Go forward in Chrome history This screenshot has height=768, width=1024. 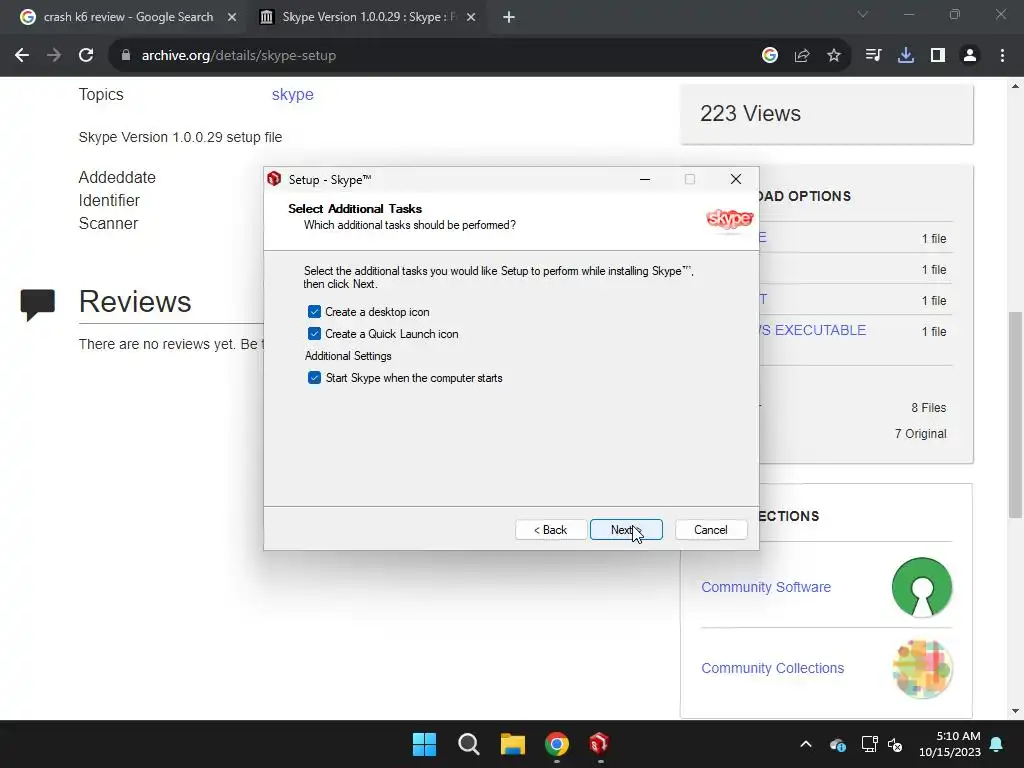(54, 56)
